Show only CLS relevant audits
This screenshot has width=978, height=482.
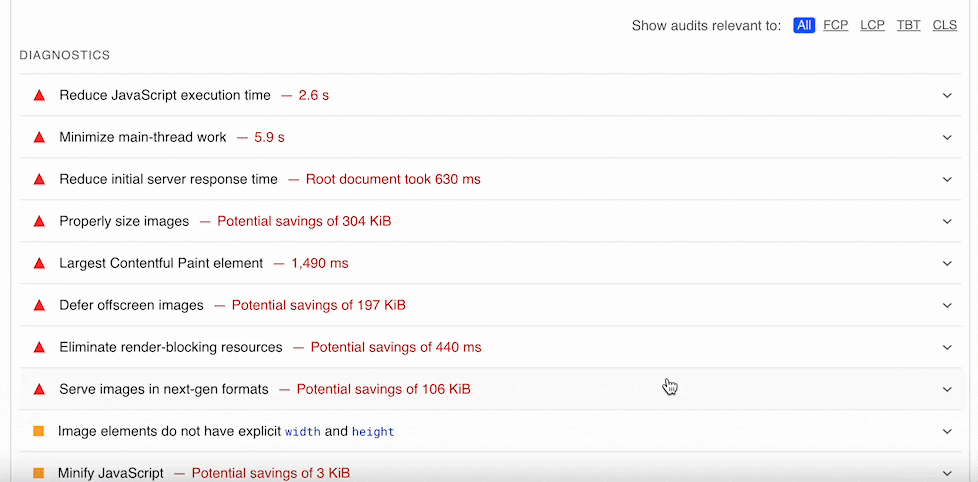click(944, 25)
